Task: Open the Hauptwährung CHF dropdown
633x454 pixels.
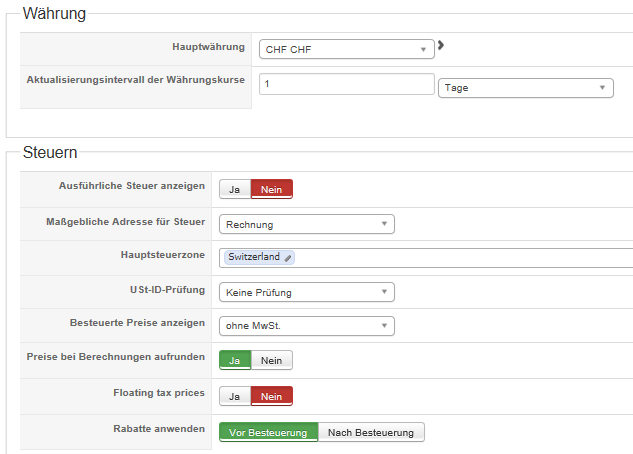Action: pos(346,49)
